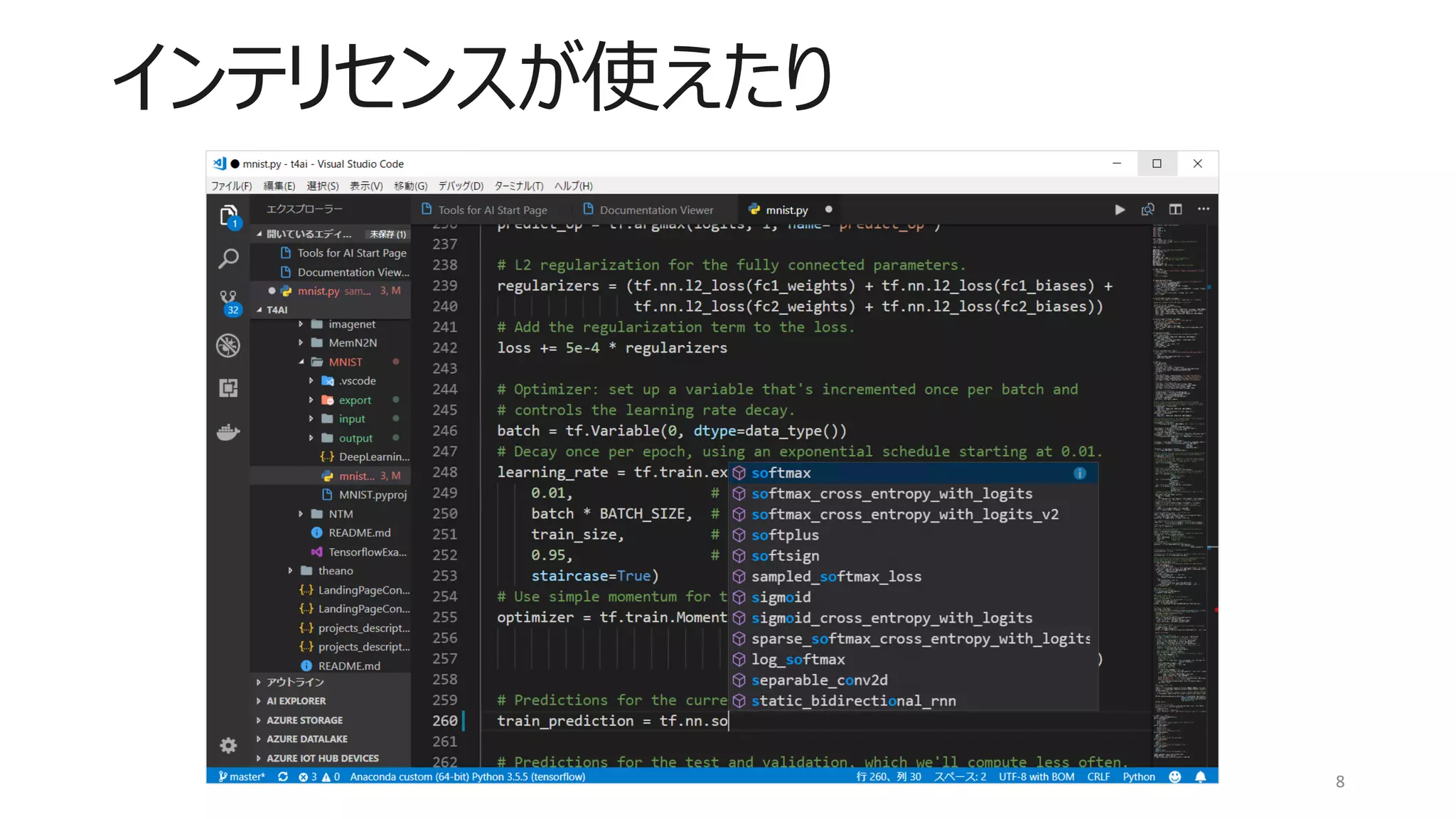Collapse the MNIST folder

click(x=301, y=362)
